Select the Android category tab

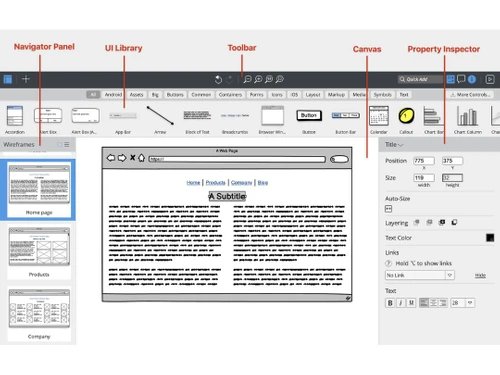tap(113, 95)
